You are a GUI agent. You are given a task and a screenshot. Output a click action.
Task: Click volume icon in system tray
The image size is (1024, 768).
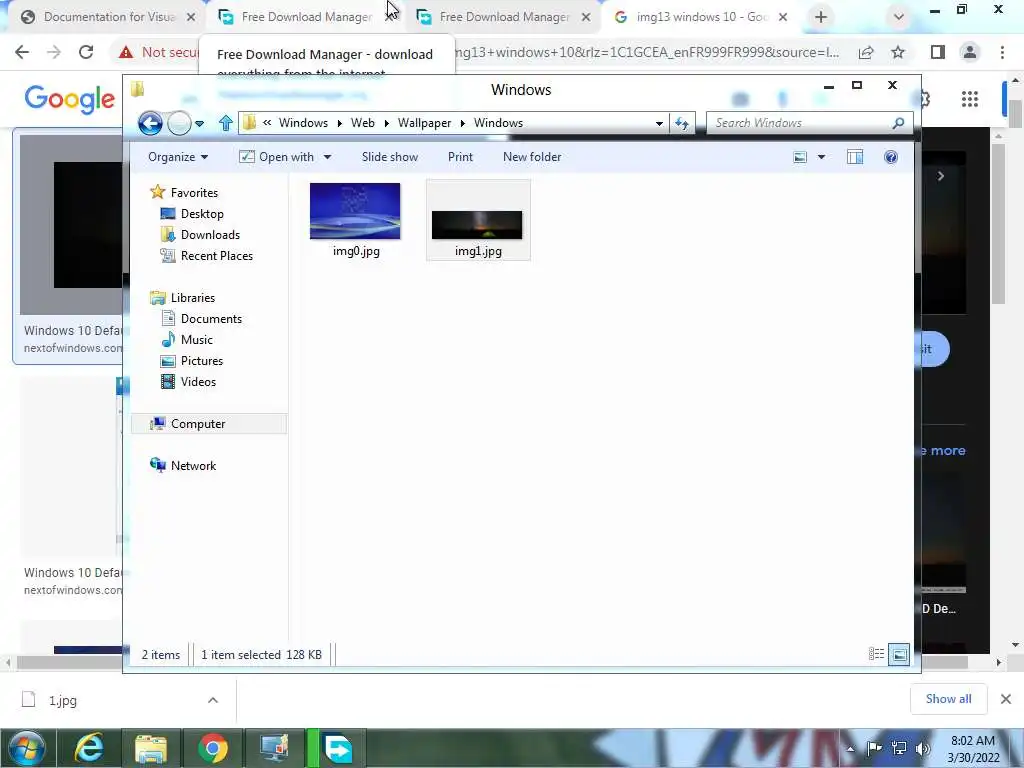(923, 748)
